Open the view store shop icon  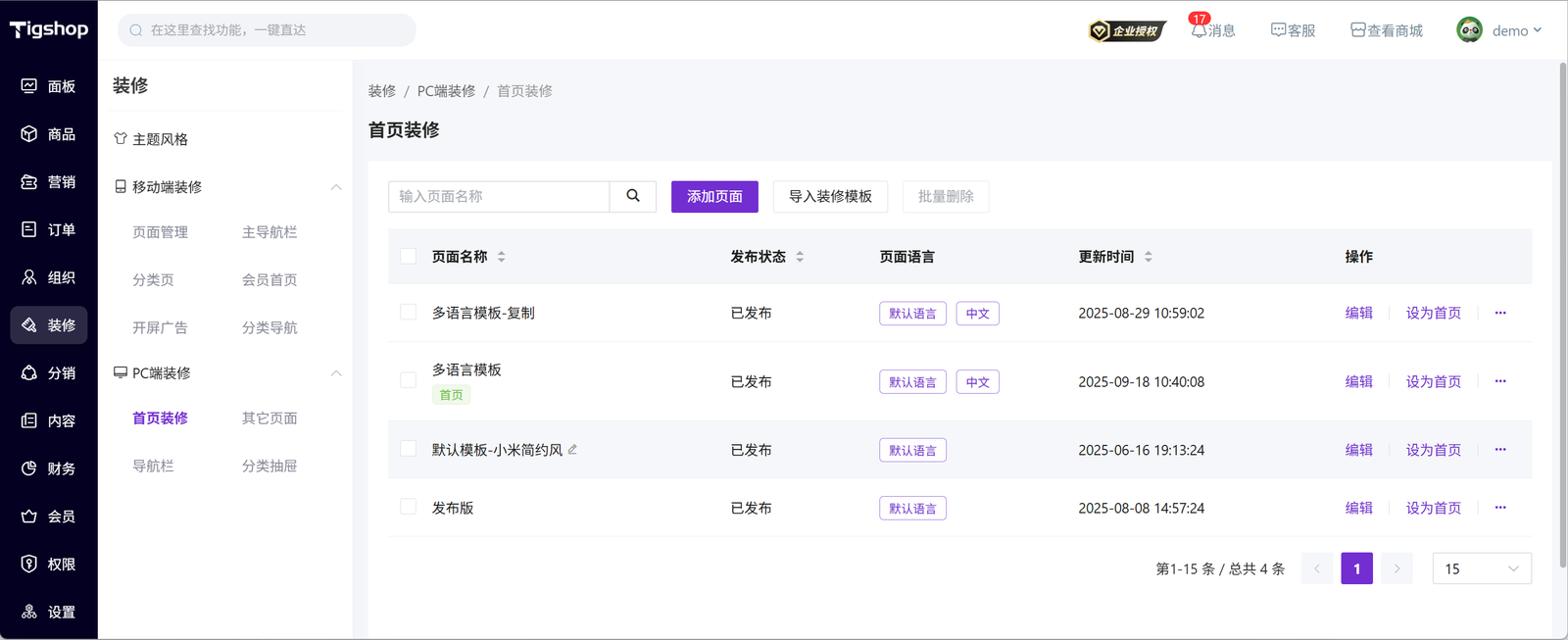pyautogui.click(x=1357, y=30)
